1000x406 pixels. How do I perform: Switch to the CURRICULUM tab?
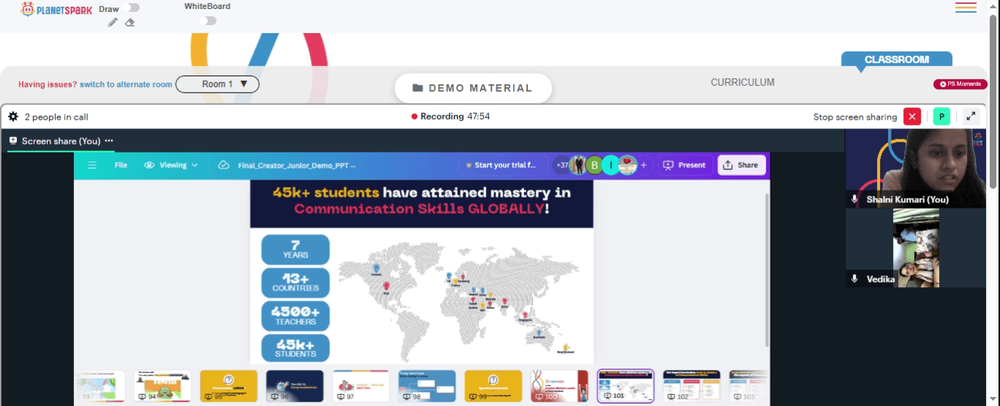pyautogui.click(x=742, y=82)
